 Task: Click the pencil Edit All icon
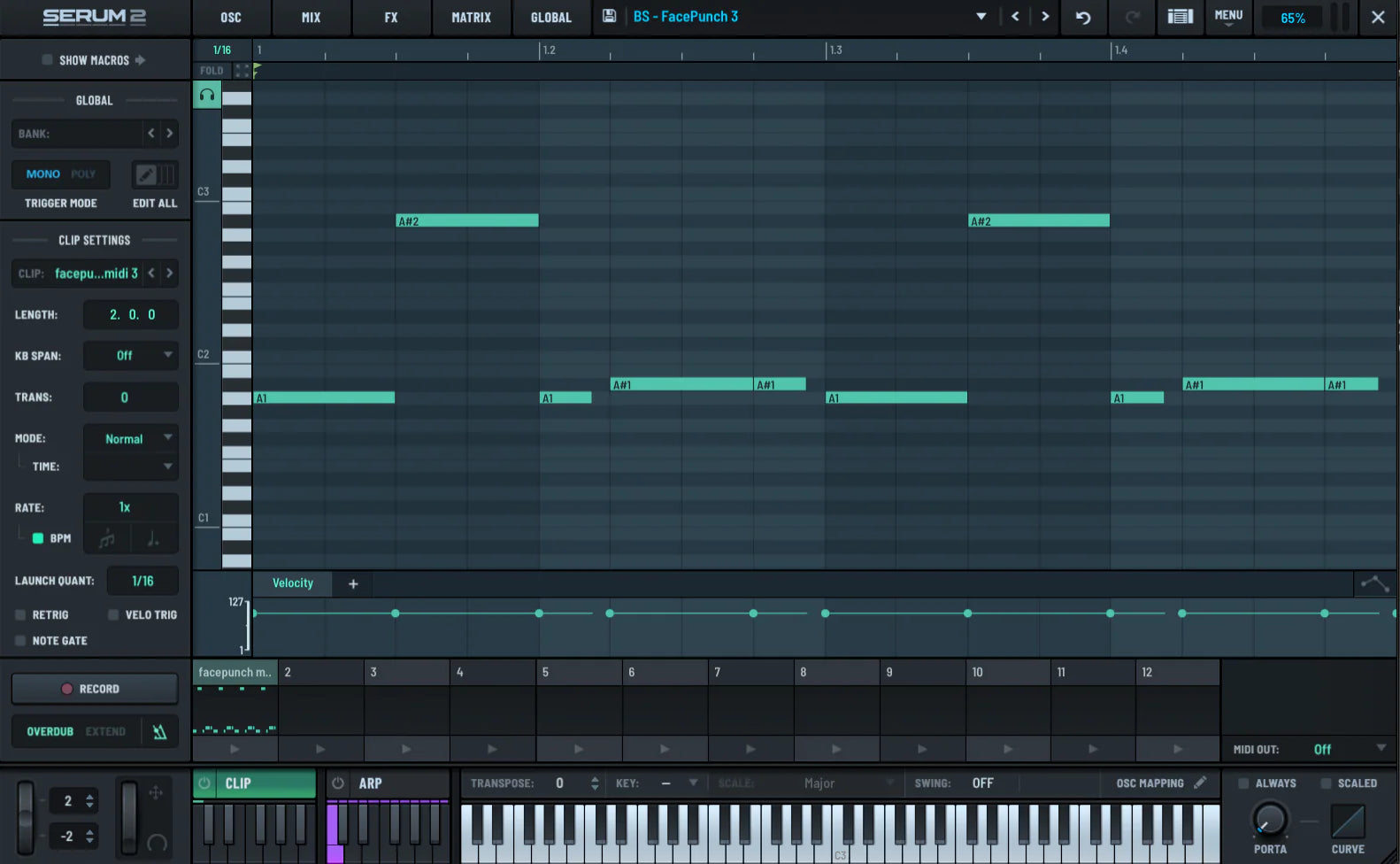145,174
